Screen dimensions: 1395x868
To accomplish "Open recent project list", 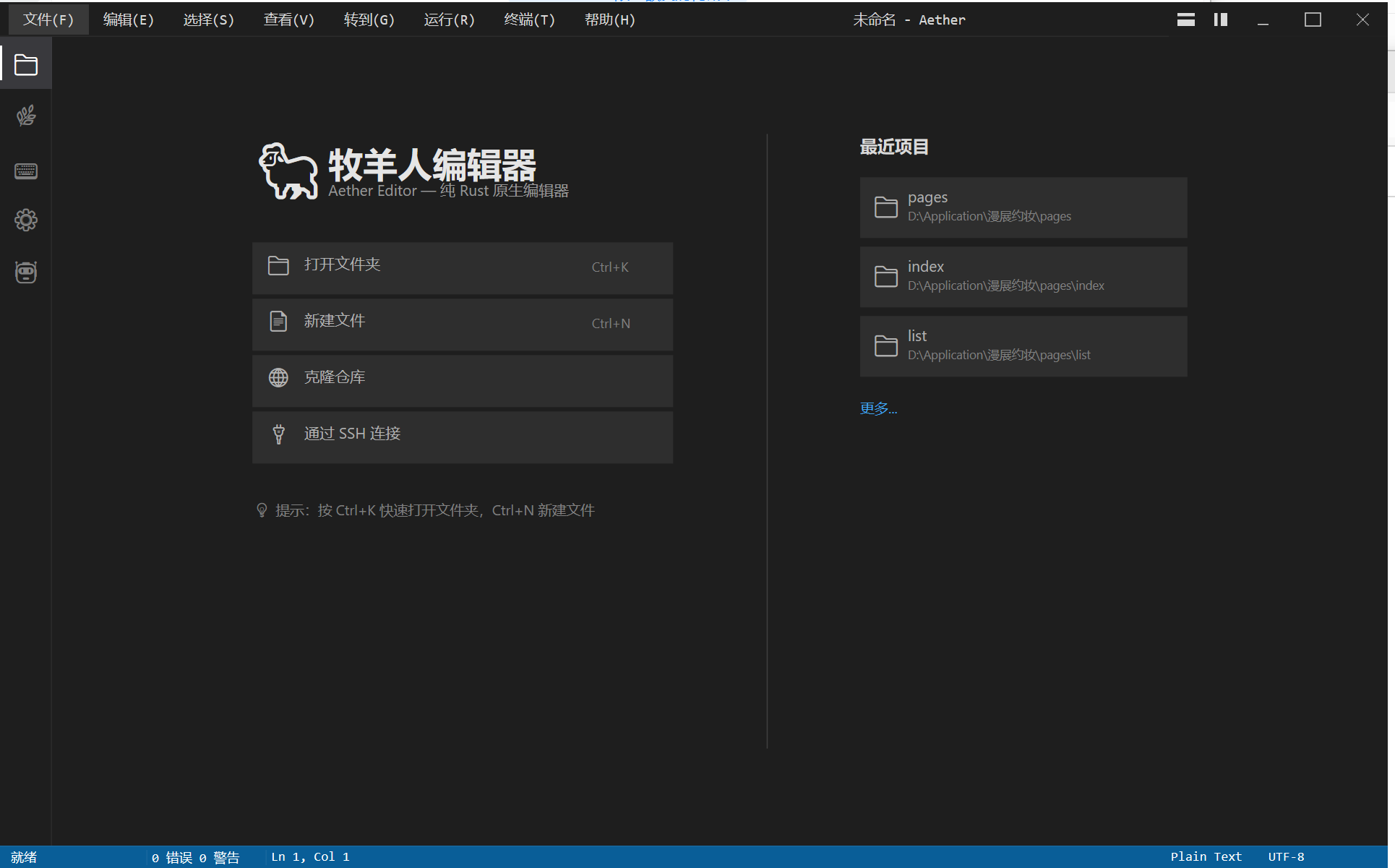I will point(1023,345).
